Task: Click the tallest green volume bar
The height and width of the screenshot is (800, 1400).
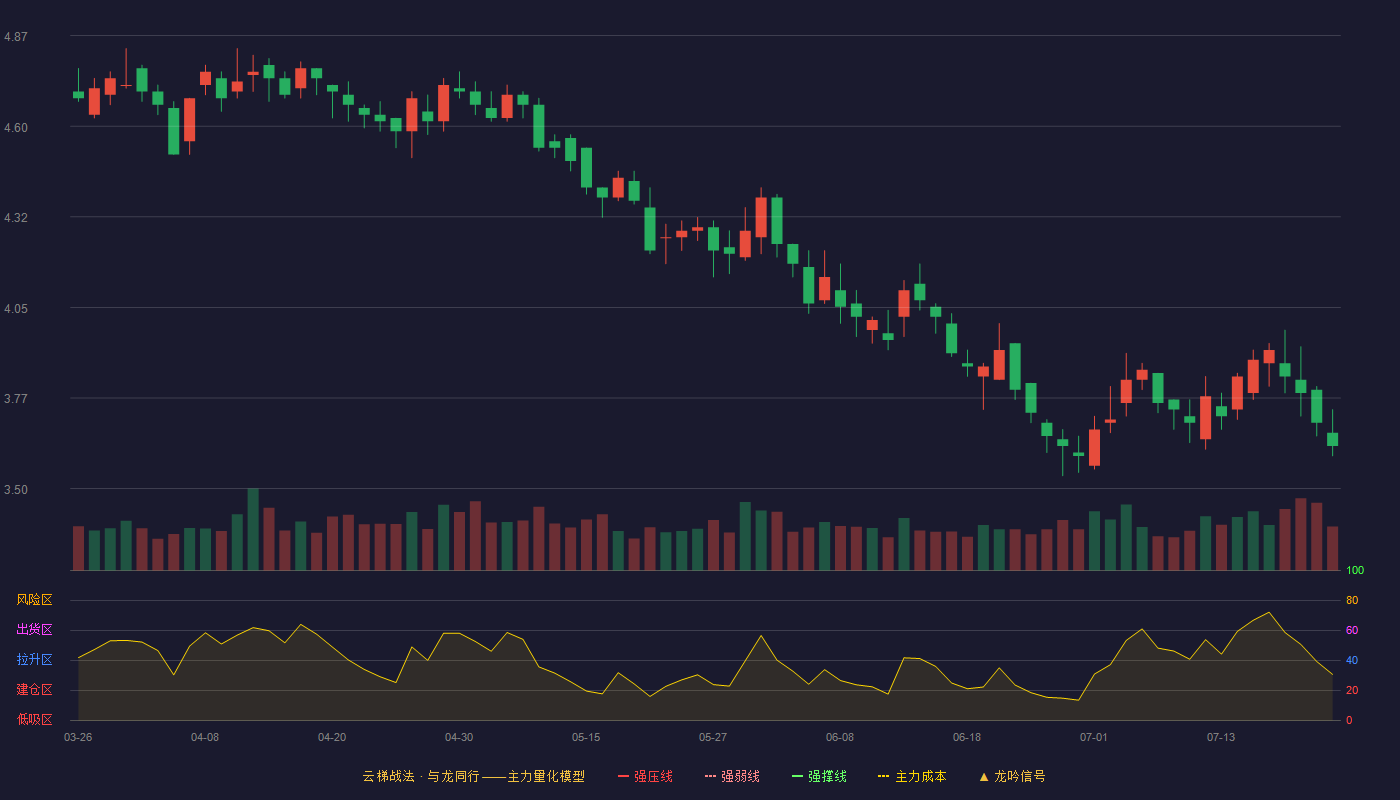Action: pos(253,529)
